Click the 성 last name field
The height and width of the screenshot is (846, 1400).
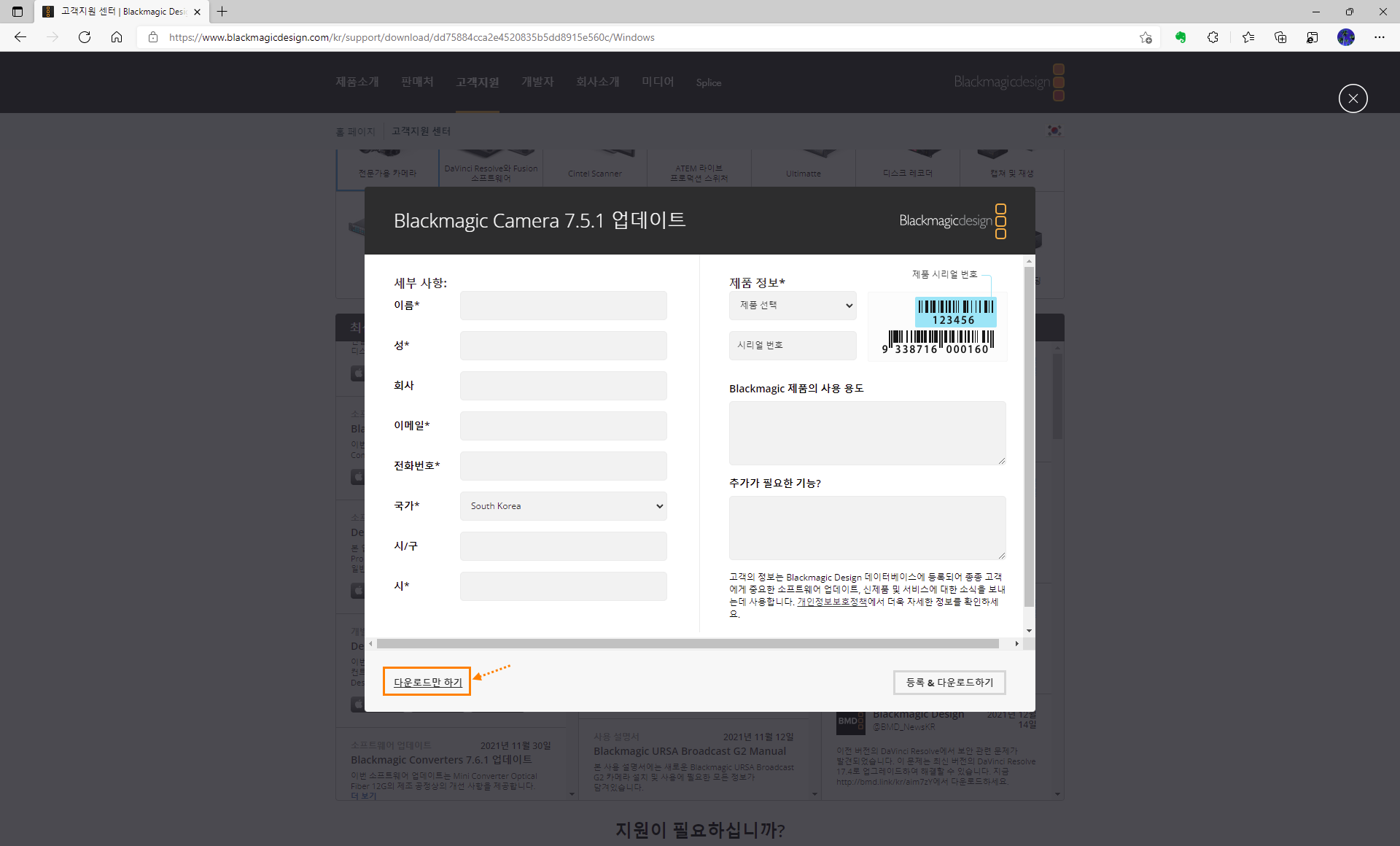pos(564,346)
